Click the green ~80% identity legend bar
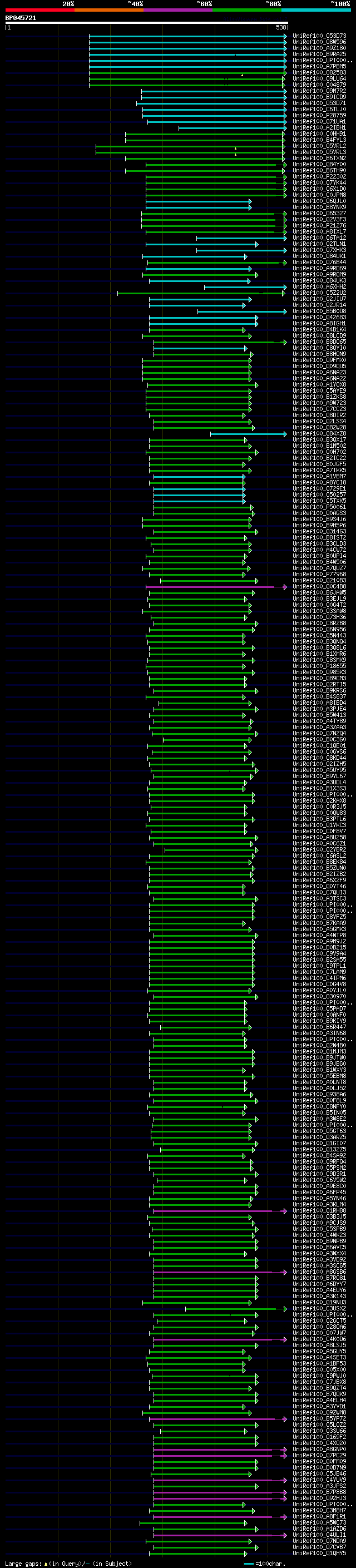This screenshot has width=356, height=1568. [x=247, y=10]
